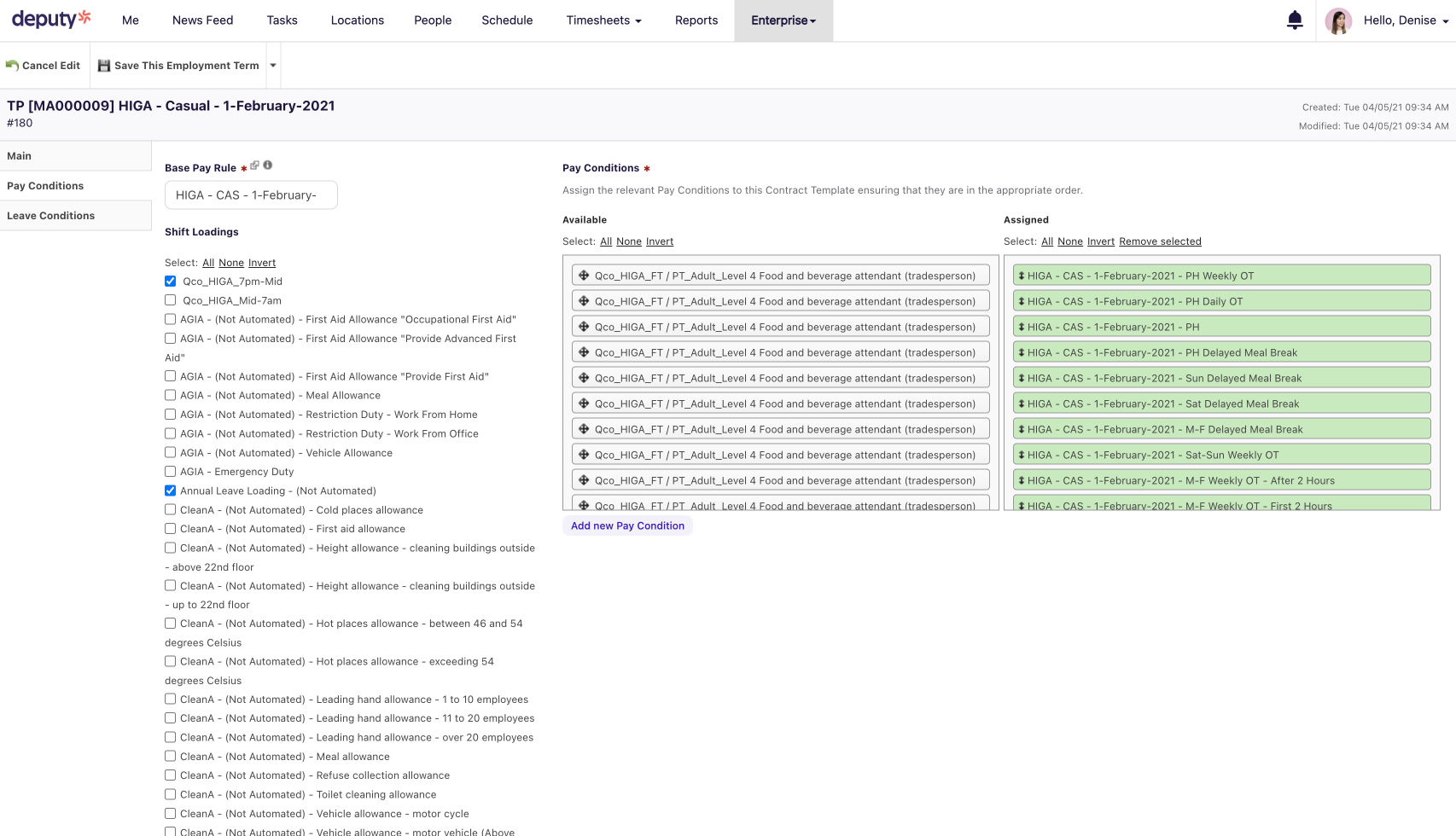The height and width of the screenshot is (836, 1456).
Task: Click Invert under Shift Loadings select
Action: [x=262, y=263]
